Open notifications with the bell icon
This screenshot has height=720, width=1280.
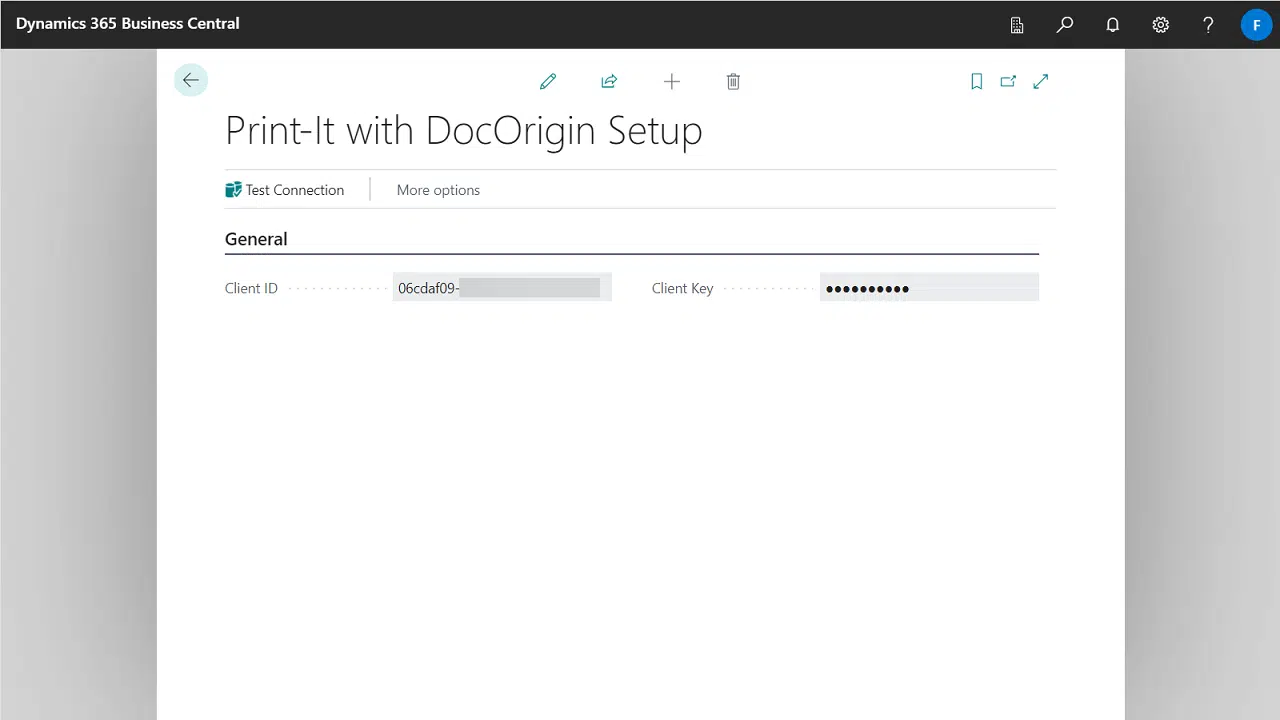point(1112,24)
